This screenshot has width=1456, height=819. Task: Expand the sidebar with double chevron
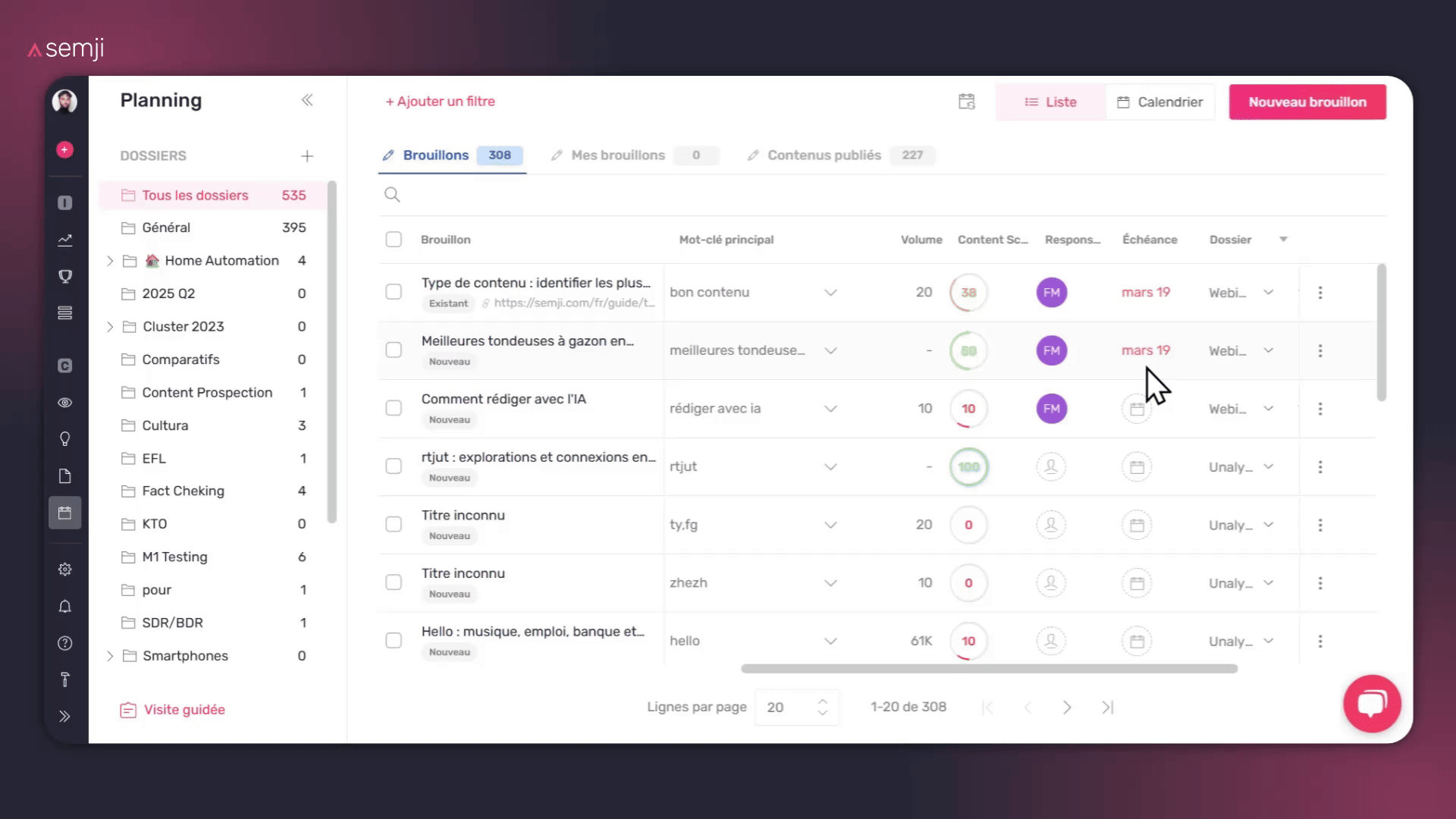pyautogui.click(x=65, y=717)
